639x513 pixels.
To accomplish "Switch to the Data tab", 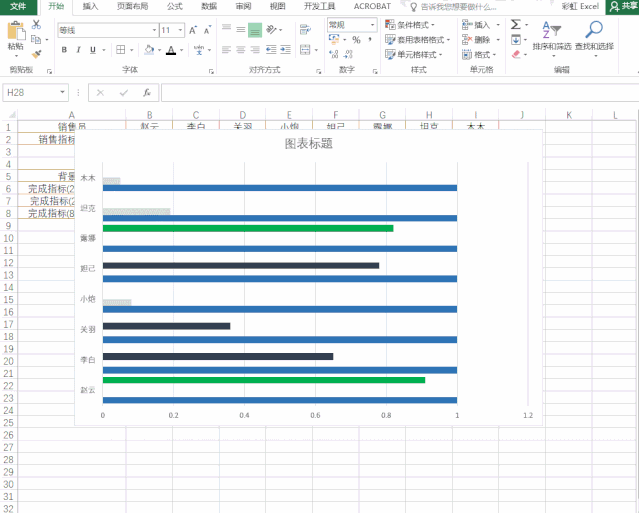I will (x=209, y=7).
